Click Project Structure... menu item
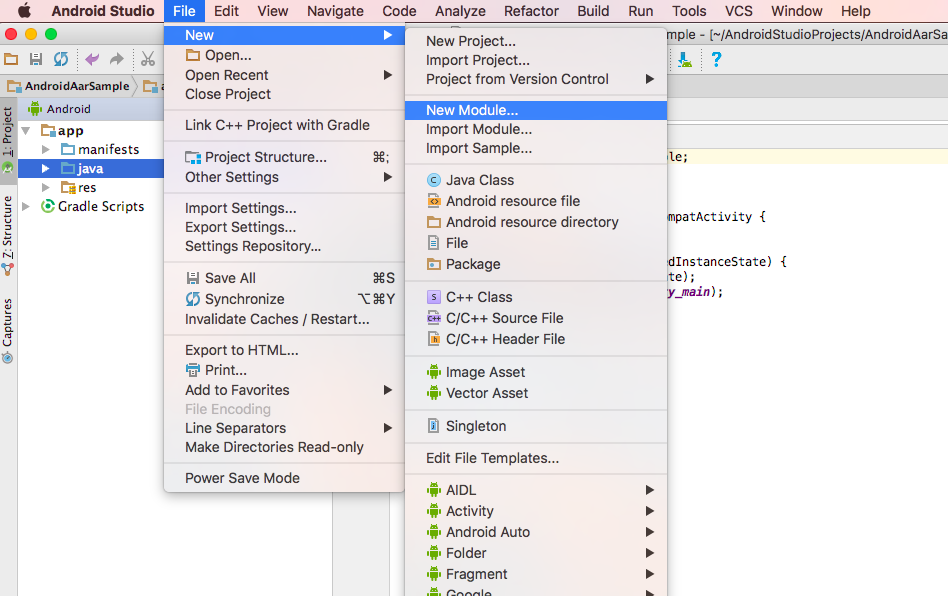948x596 pixels. (x=284, y=157)
